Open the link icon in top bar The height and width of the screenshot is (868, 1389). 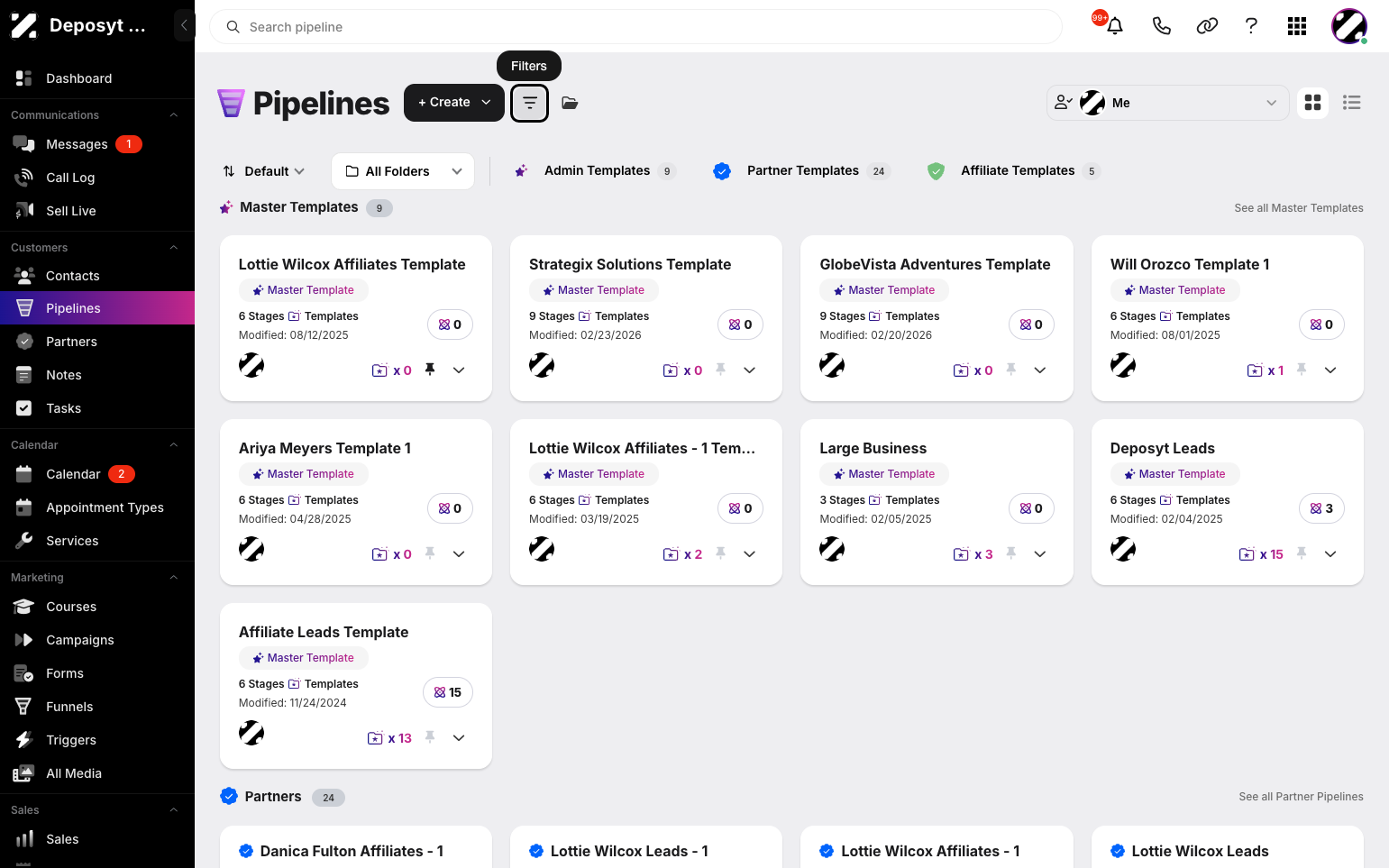click(1207, 26)
